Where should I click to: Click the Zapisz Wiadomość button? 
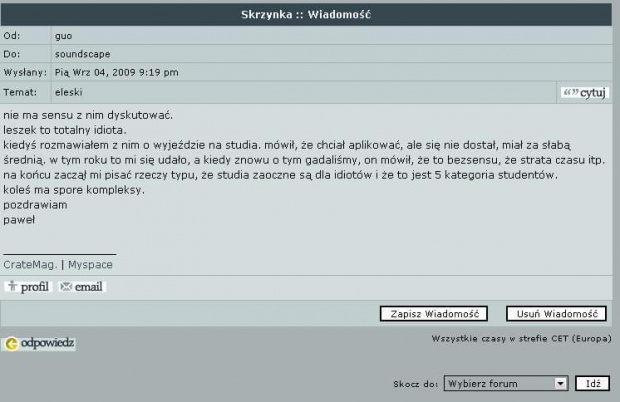(433, 314)
